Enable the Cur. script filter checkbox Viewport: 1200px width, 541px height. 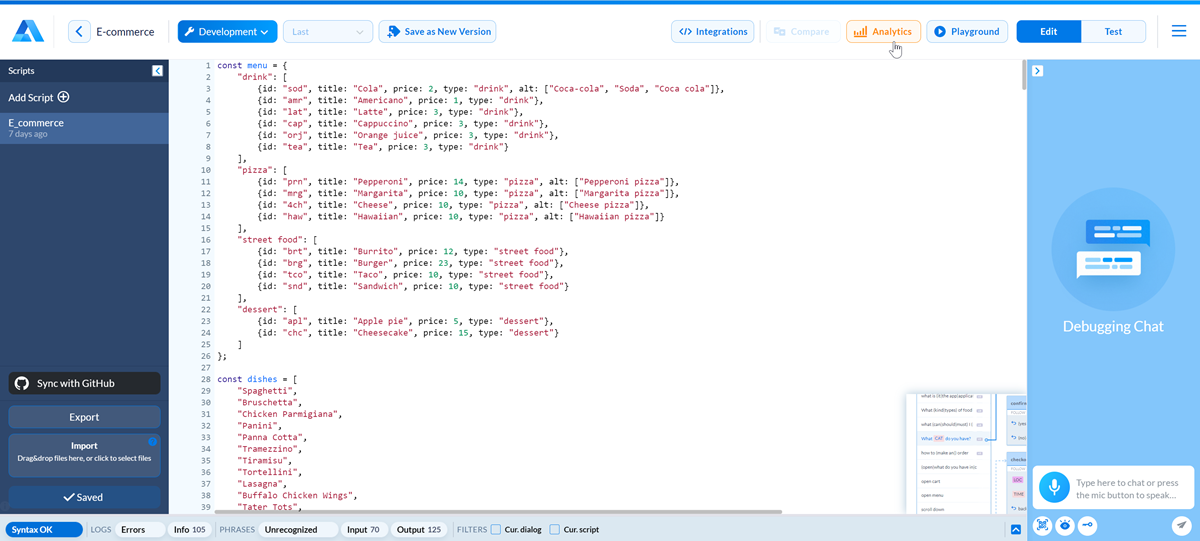point(555,530)
